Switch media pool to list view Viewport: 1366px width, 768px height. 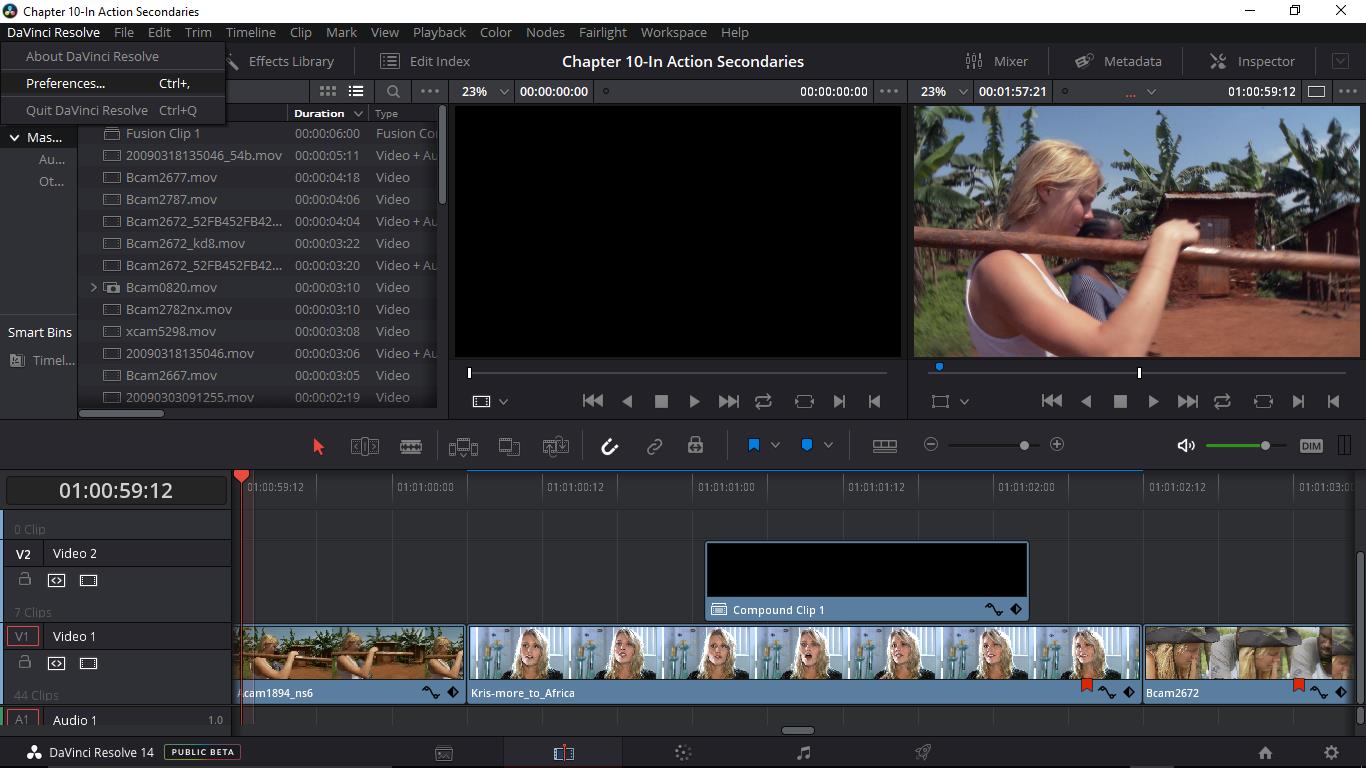[355, 91]
